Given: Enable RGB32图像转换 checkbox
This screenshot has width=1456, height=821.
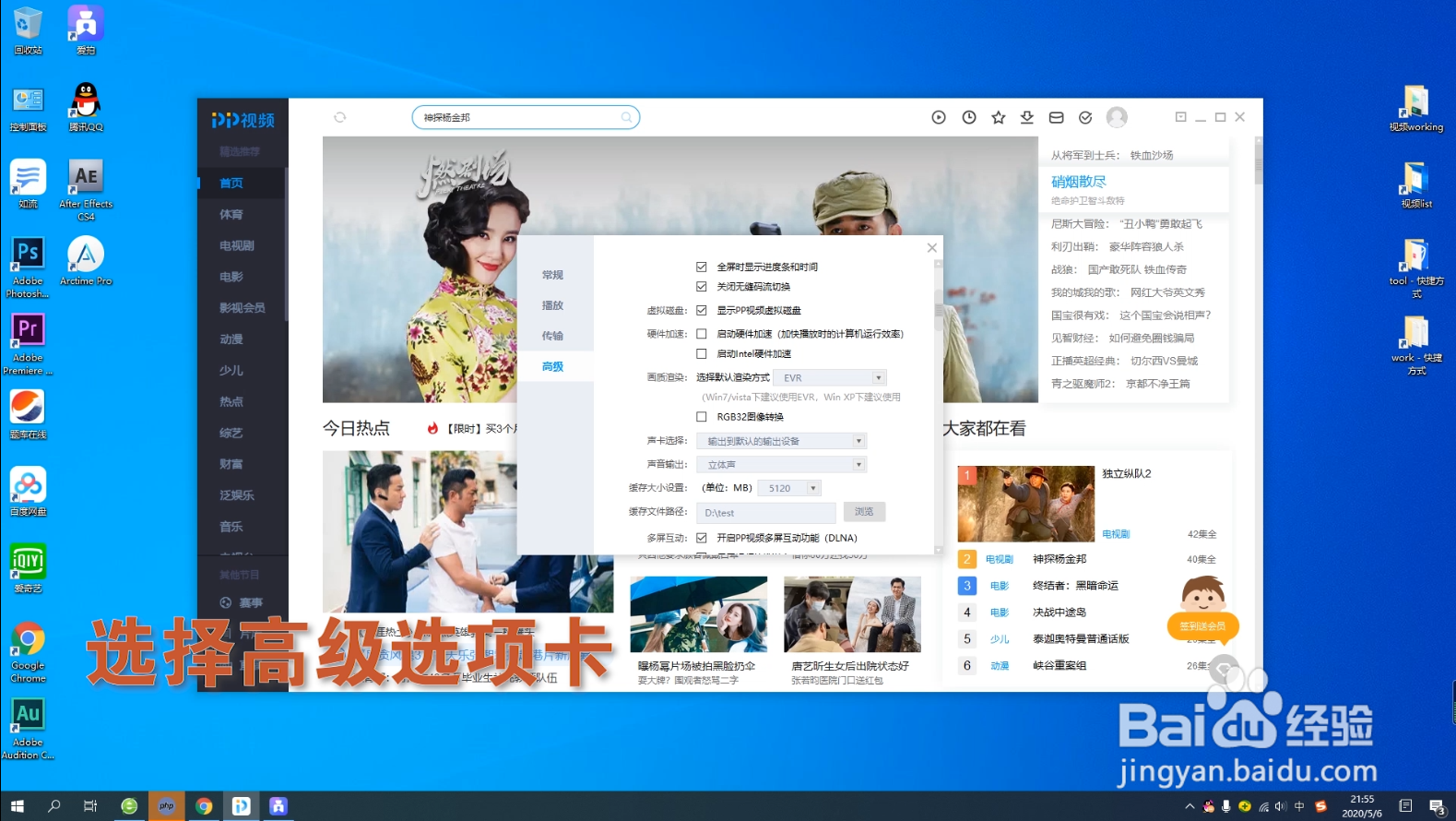Looking at the screenshot, I should click(702, 417).
